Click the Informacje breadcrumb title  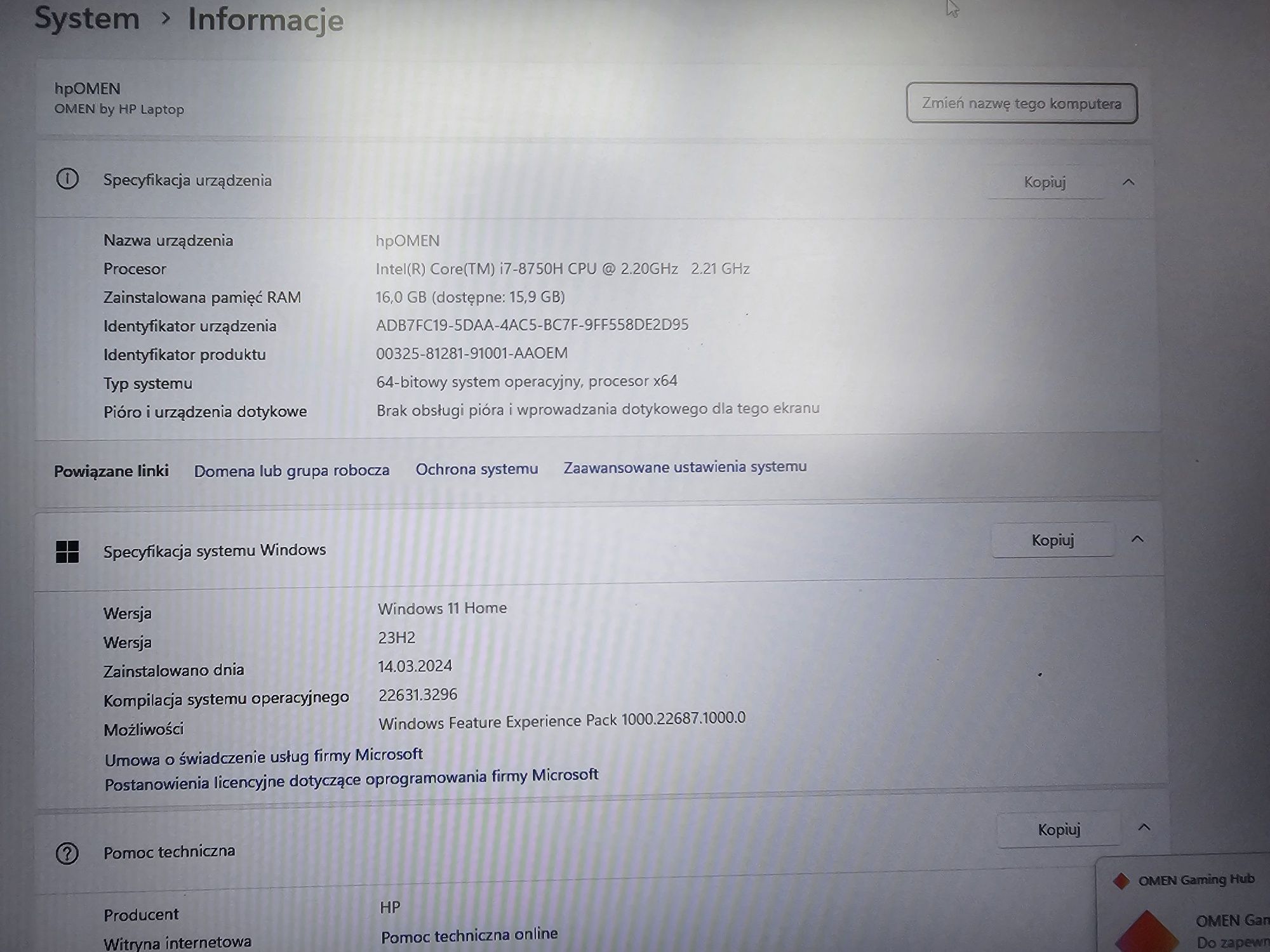(x=266, y=20)
